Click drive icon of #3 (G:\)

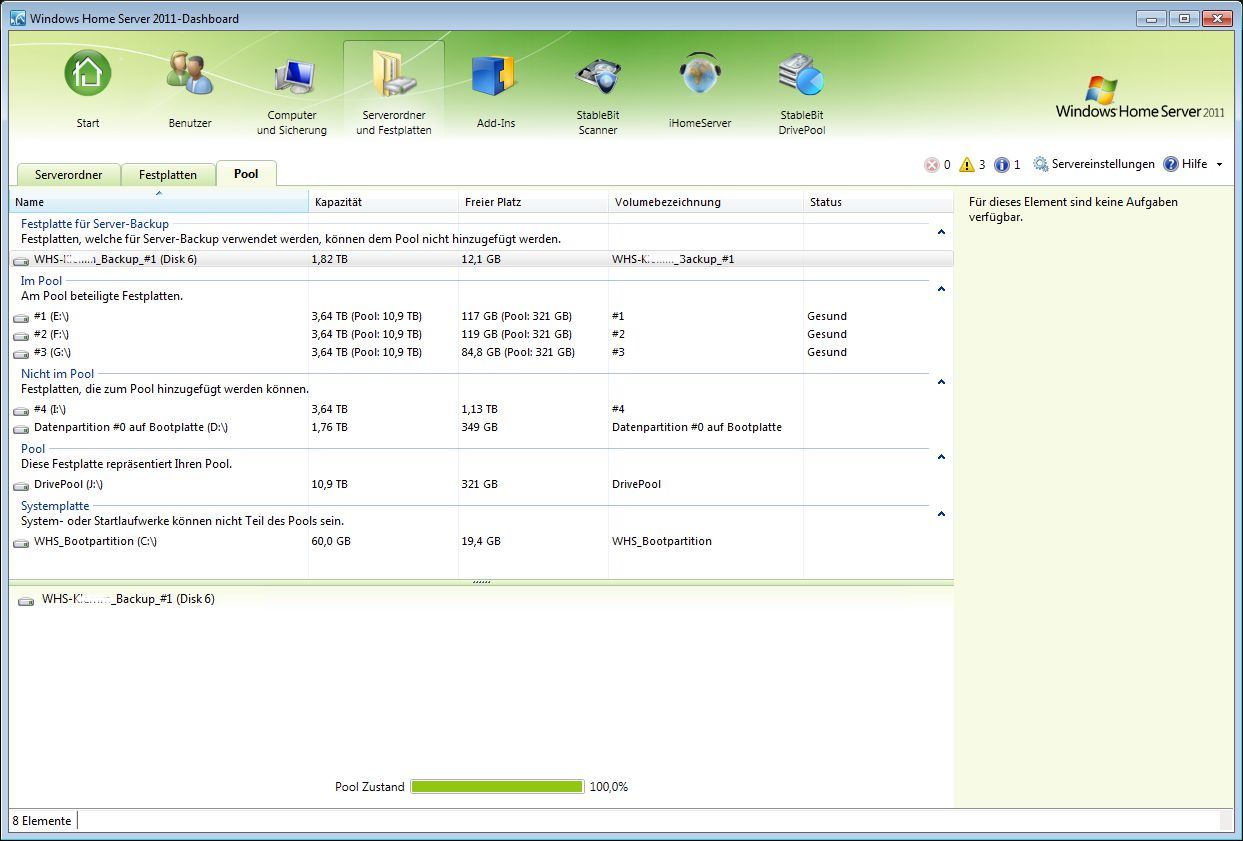point(21,354)
